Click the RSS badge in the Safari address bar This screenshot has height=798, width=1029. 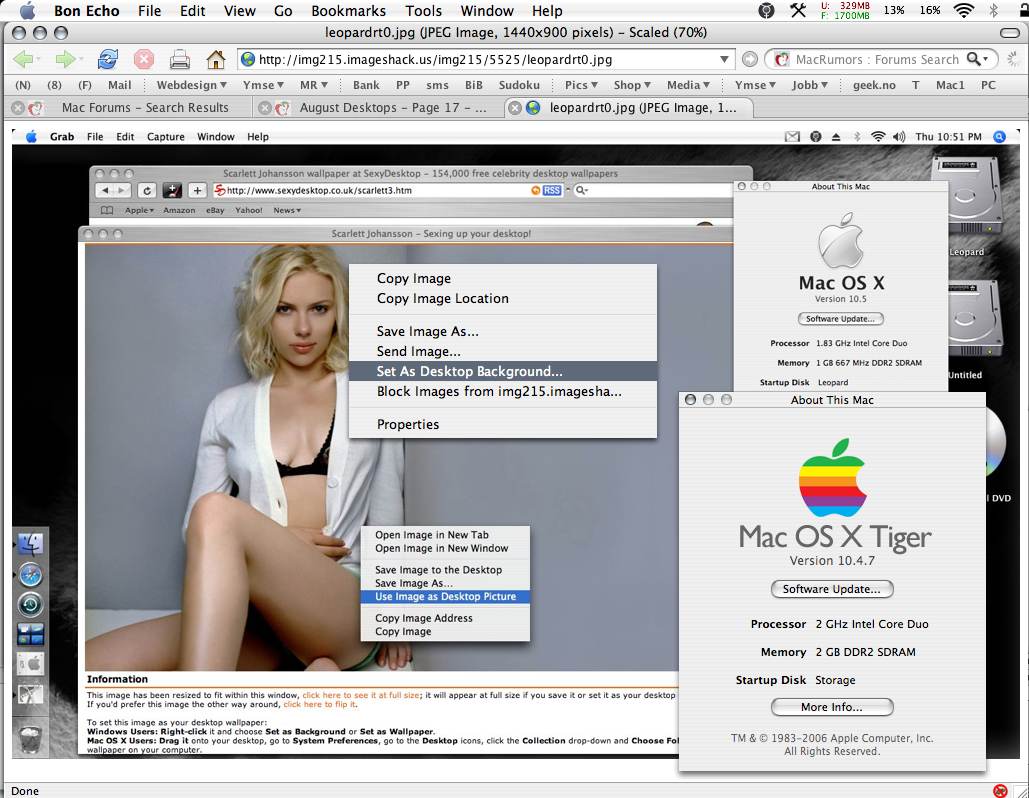click(x=552, y=190)
